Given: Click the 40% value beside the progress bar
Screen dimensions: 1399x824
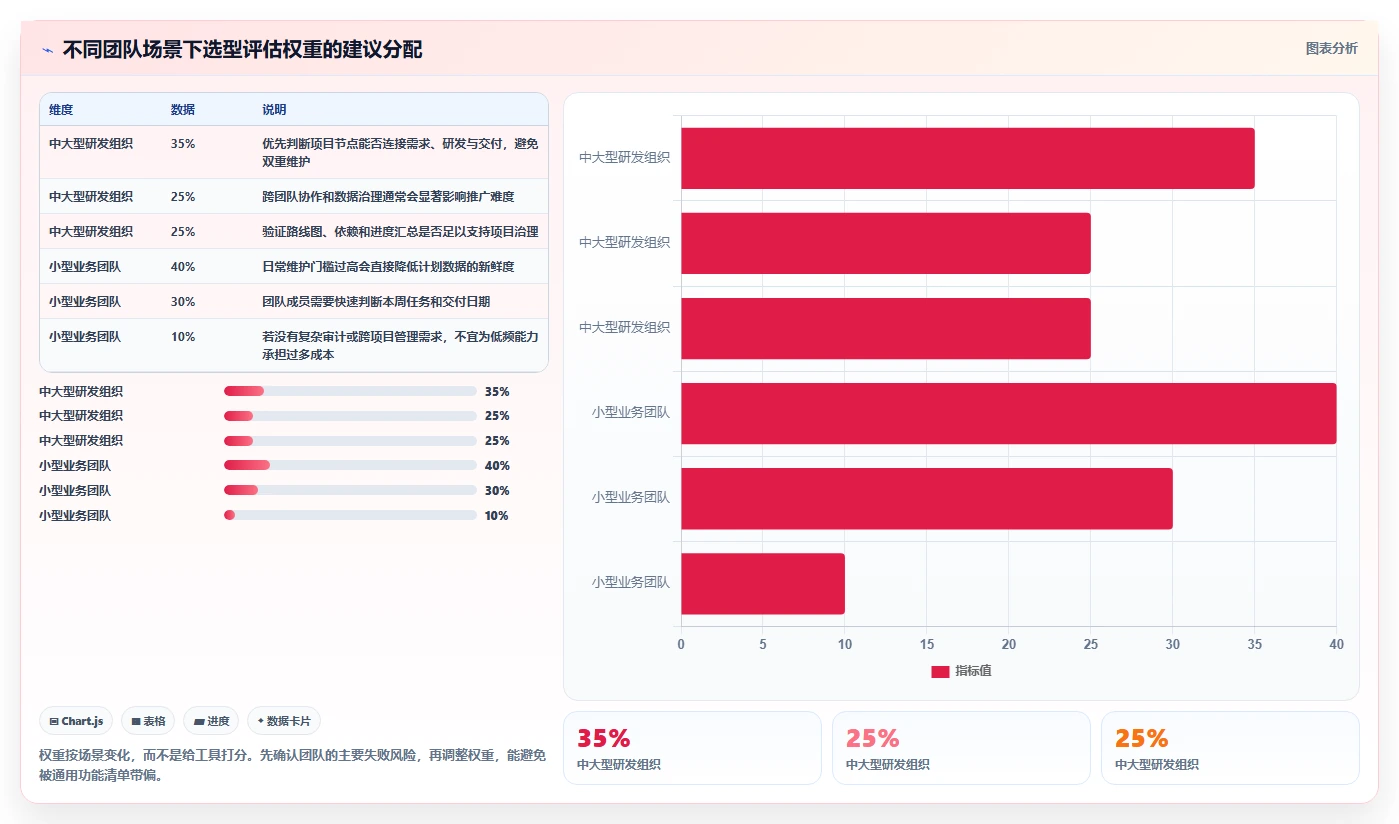Looking at the screenshot, I should click(x=497, y=466).
